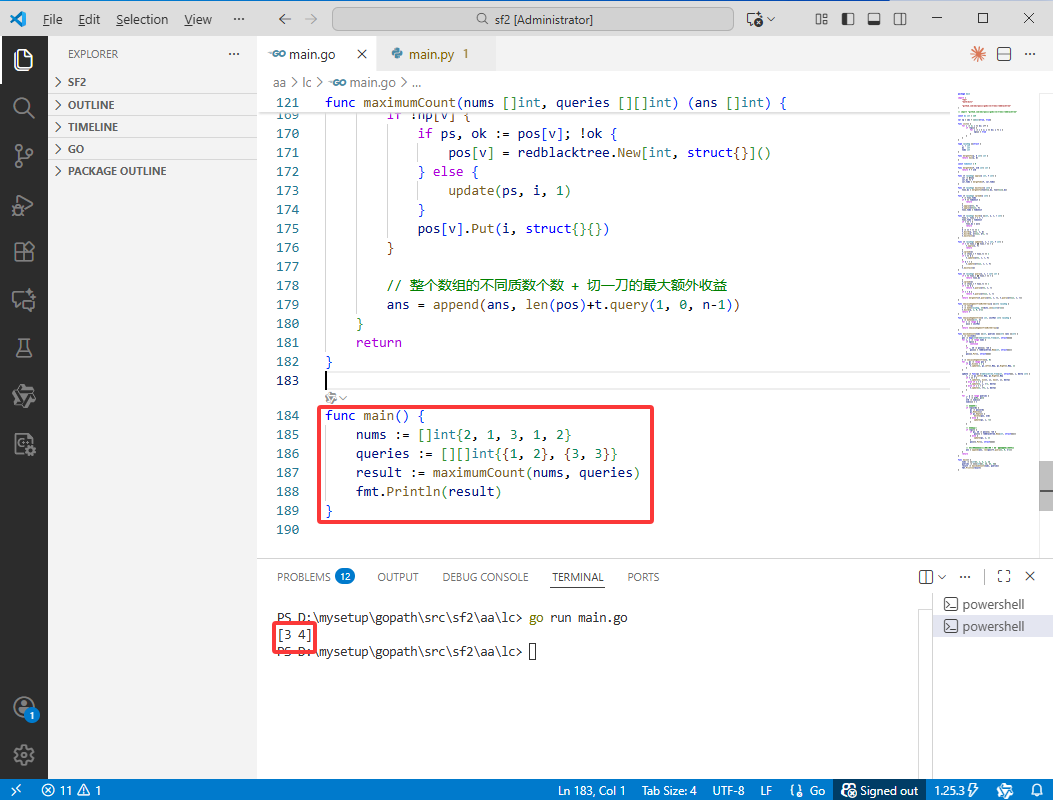Open the terminal split dropdown chevron

[x=942, y=576]
